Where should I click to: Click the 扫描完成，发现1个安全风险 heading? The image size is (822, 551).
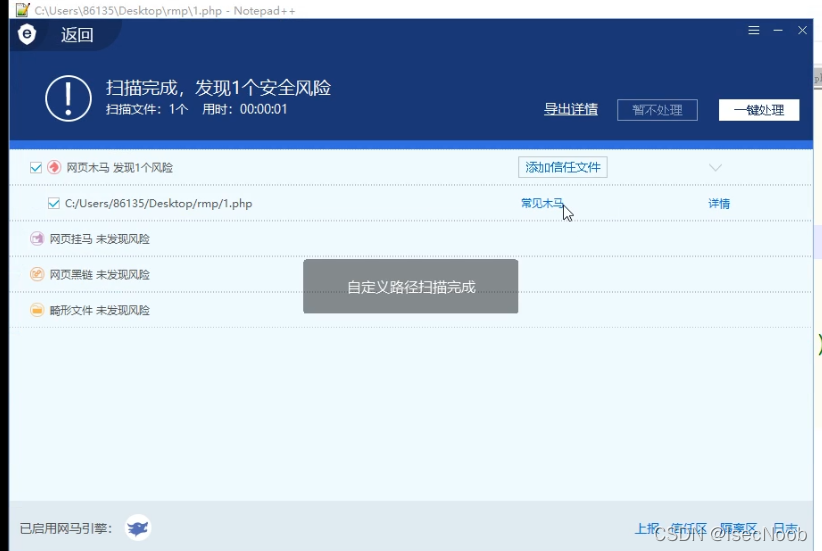click(218, 88)
